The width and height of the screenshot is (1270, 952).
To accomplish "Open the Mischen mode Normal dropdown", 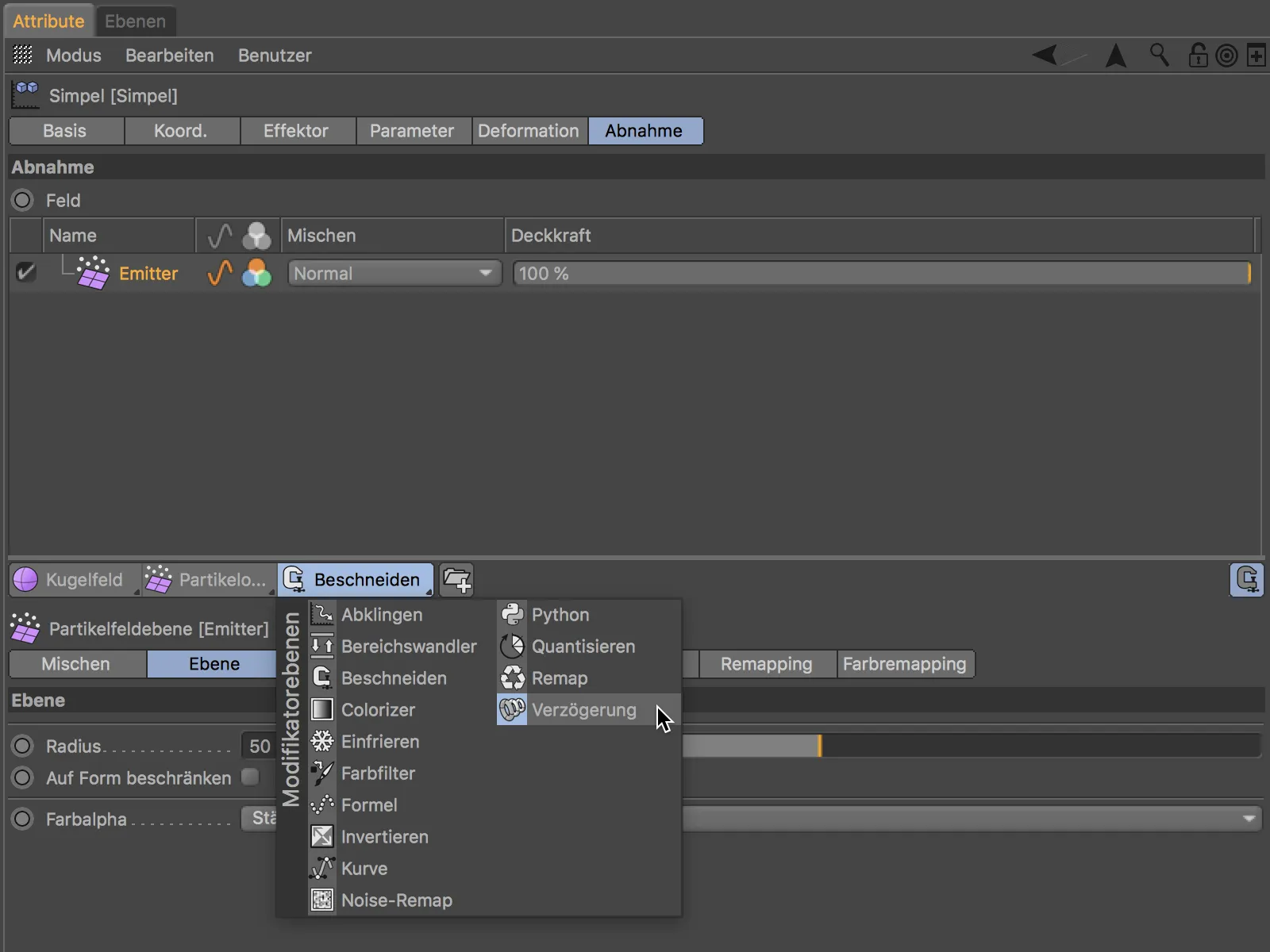I will 394,273.
